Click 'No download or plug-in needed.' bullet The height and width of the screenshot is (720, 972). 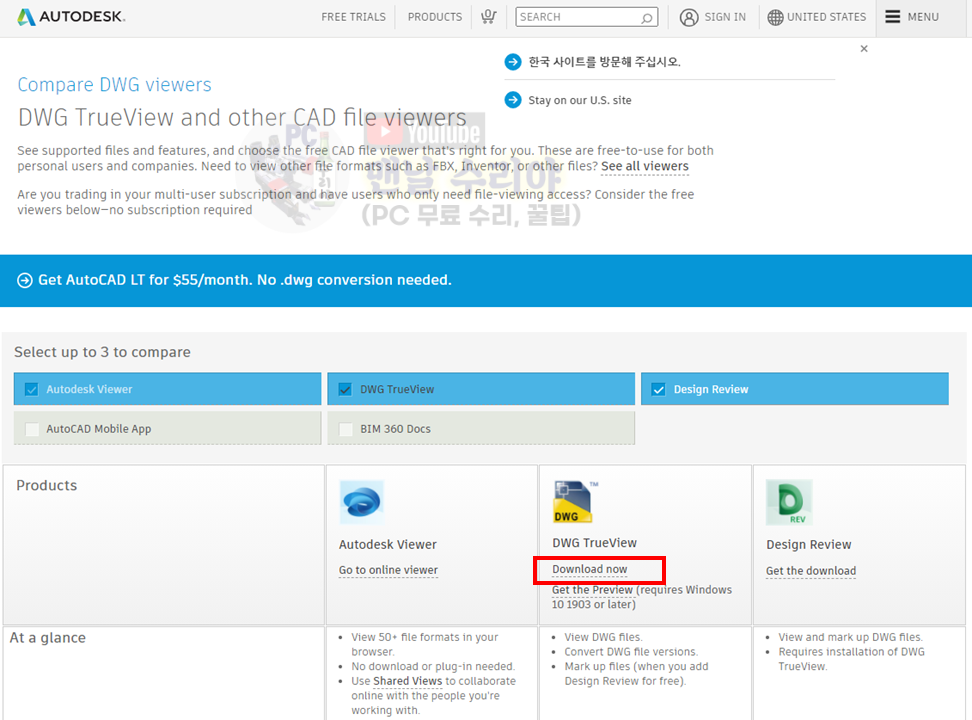point(433,666)
